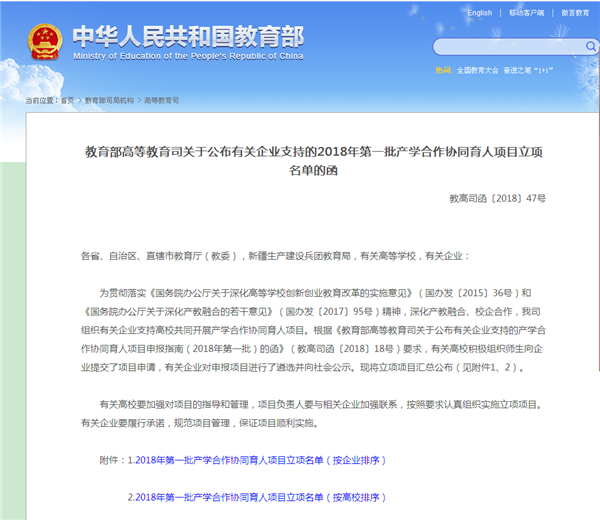Go to 首页 in breadcrumb
The image size is (600, 520).
(67, 101)
